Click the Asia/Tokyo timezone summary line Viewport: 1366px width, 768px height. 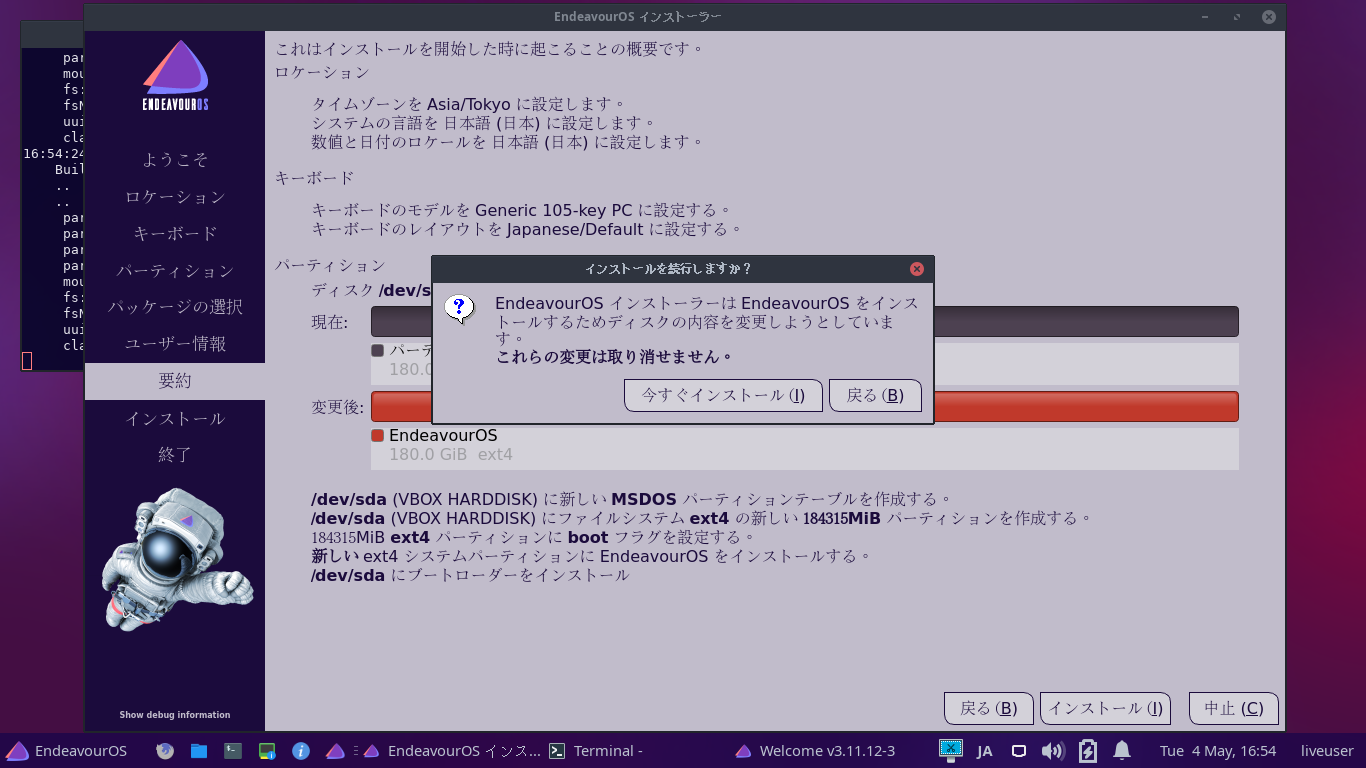pyautogui.click(x=468, y=104)
